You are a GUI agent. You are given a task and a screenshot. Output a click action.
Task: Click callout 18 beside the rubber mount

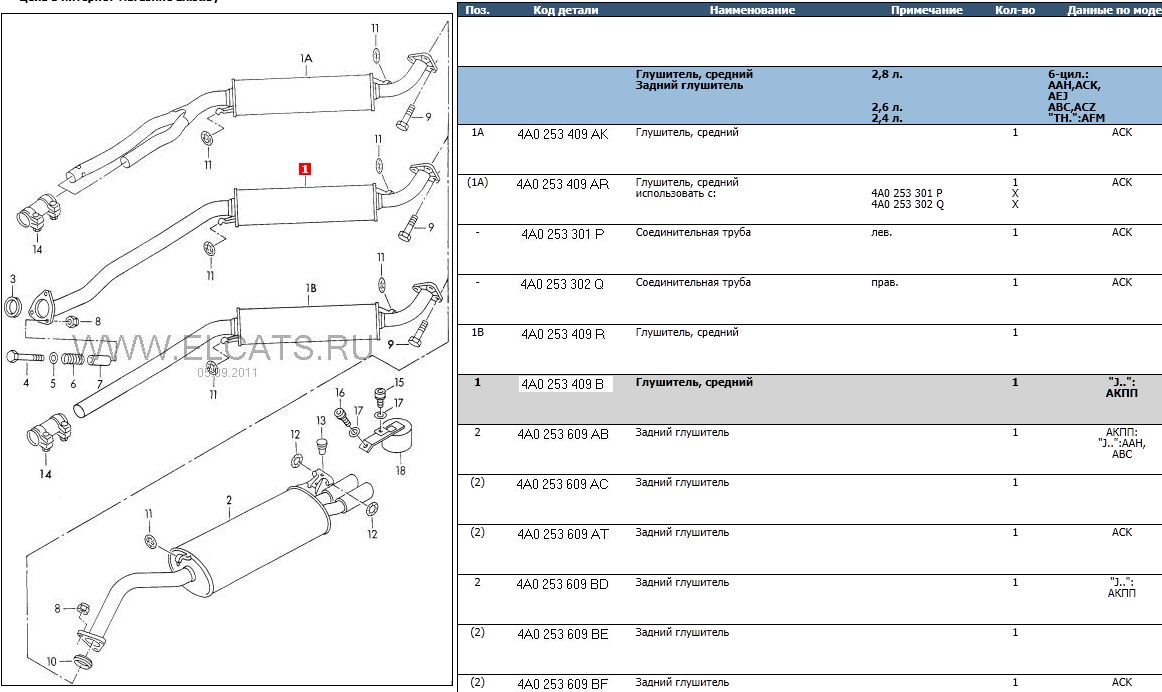click(401, 469)
